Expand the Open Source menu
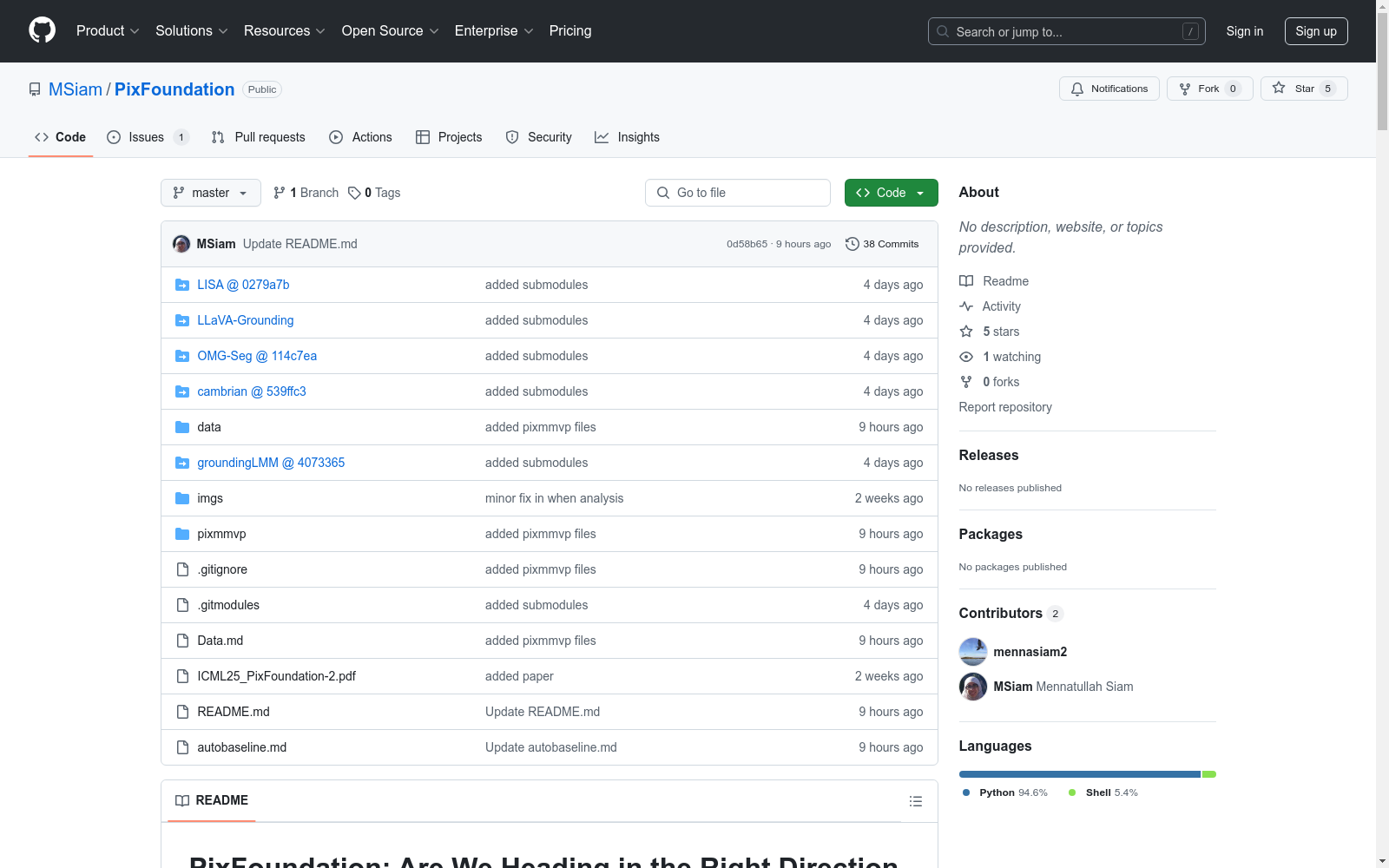The height and width of the screenshot is (868, 1389). [391, 30]
